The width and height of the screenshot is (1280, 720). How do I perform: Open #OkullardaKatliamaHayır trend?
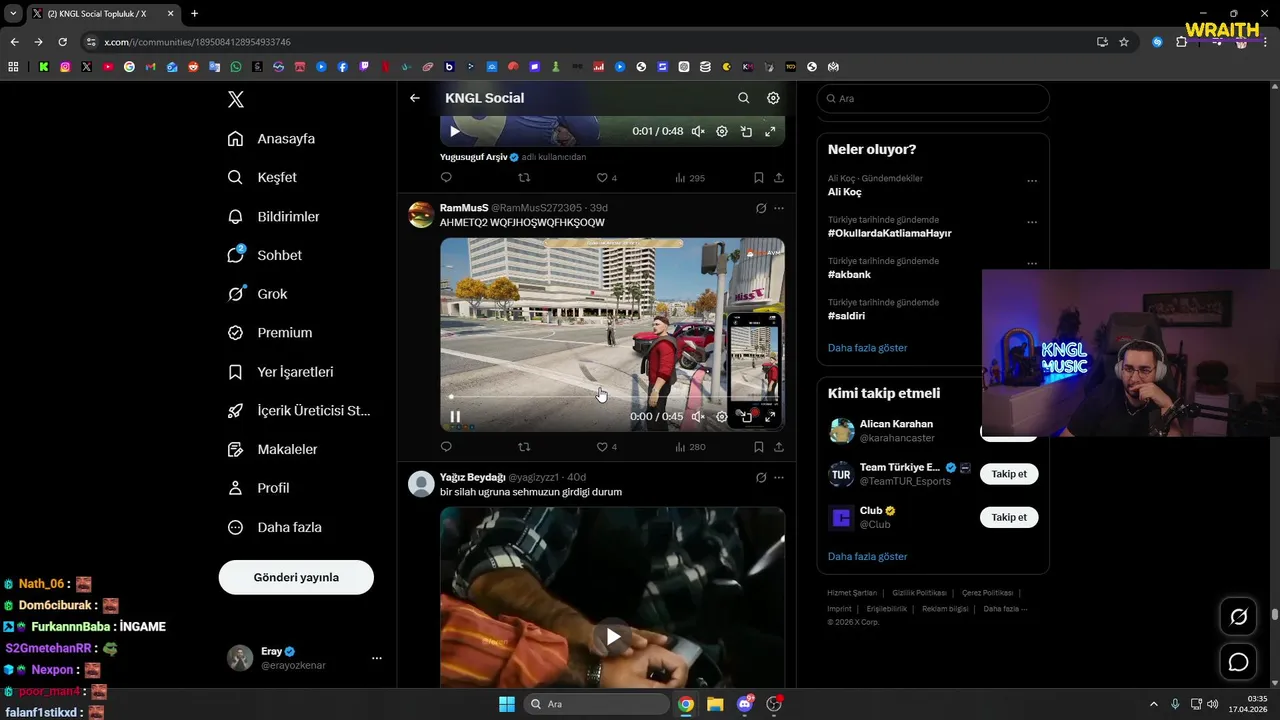(x=889, y=233)
